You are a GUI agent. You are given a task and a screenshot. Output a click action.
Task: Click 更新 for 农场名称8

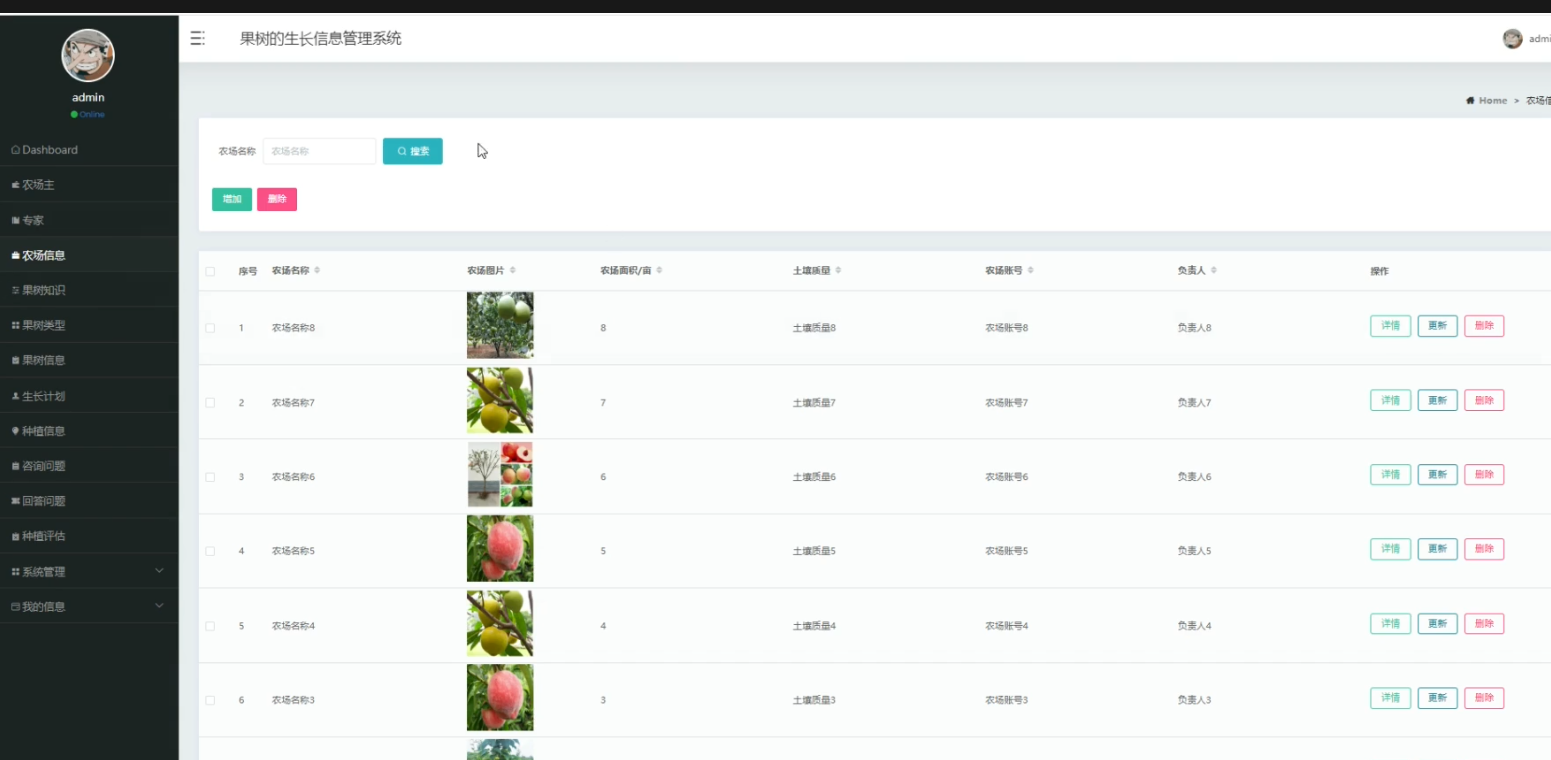(1437, 326)
